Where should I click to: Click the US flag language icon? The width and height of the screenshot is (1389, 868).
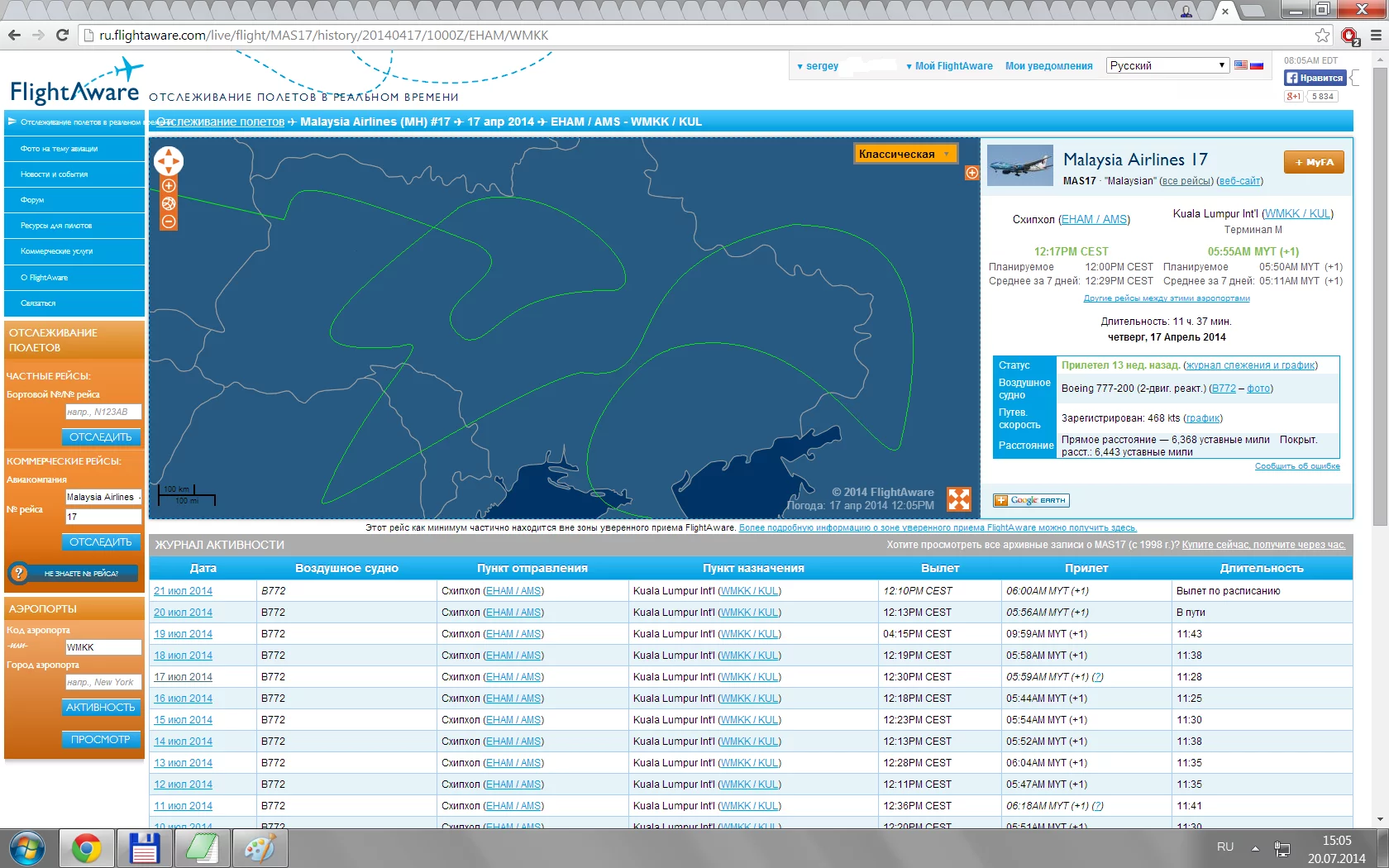tap(1241, 65)
